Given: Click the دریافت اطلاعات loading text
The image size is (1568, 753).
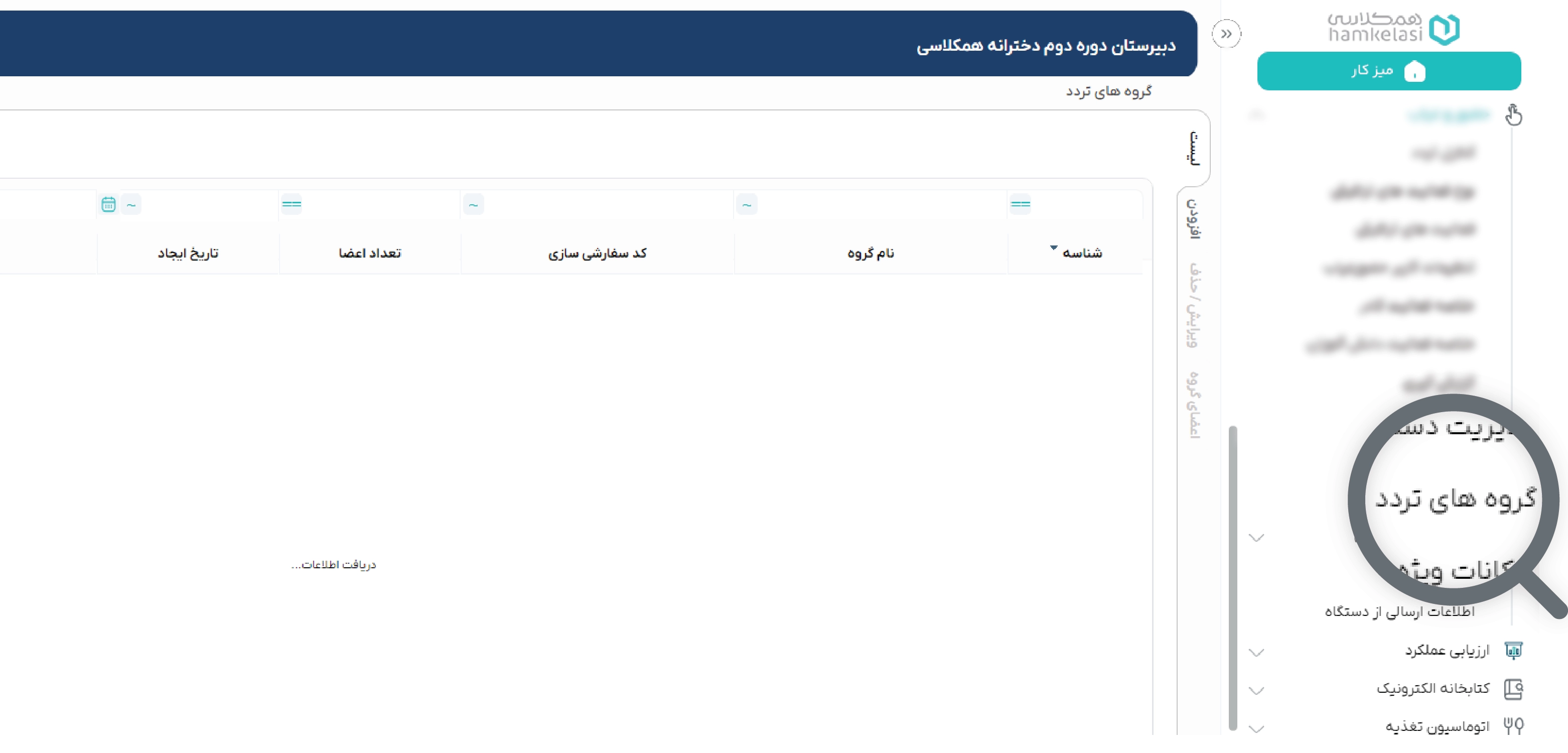Looking at the screenshot, I should (x=334, y=565).
